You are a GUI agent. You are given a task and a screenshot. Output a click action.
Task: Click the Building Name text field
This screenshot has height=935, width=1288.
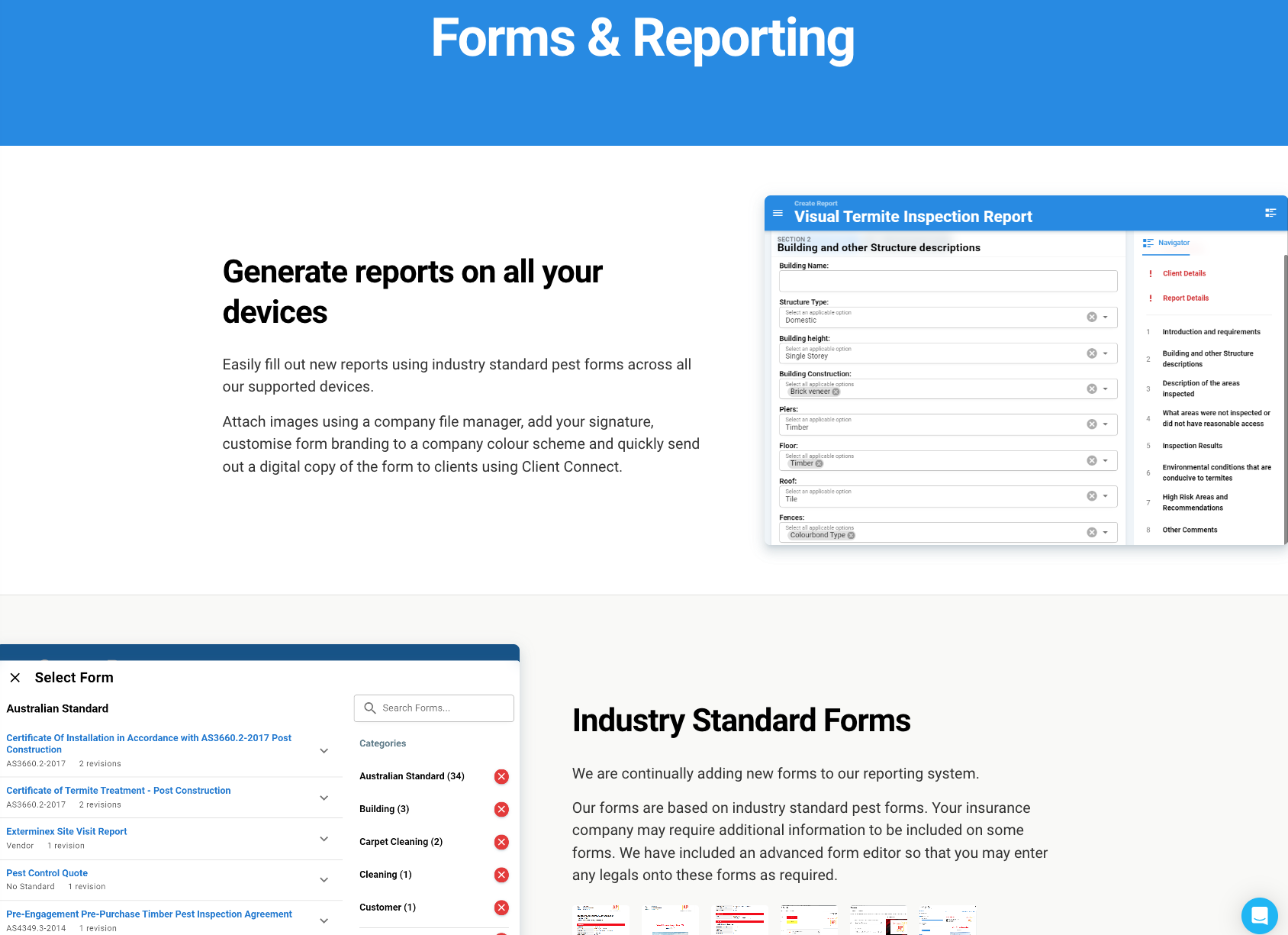pos(948,281)
